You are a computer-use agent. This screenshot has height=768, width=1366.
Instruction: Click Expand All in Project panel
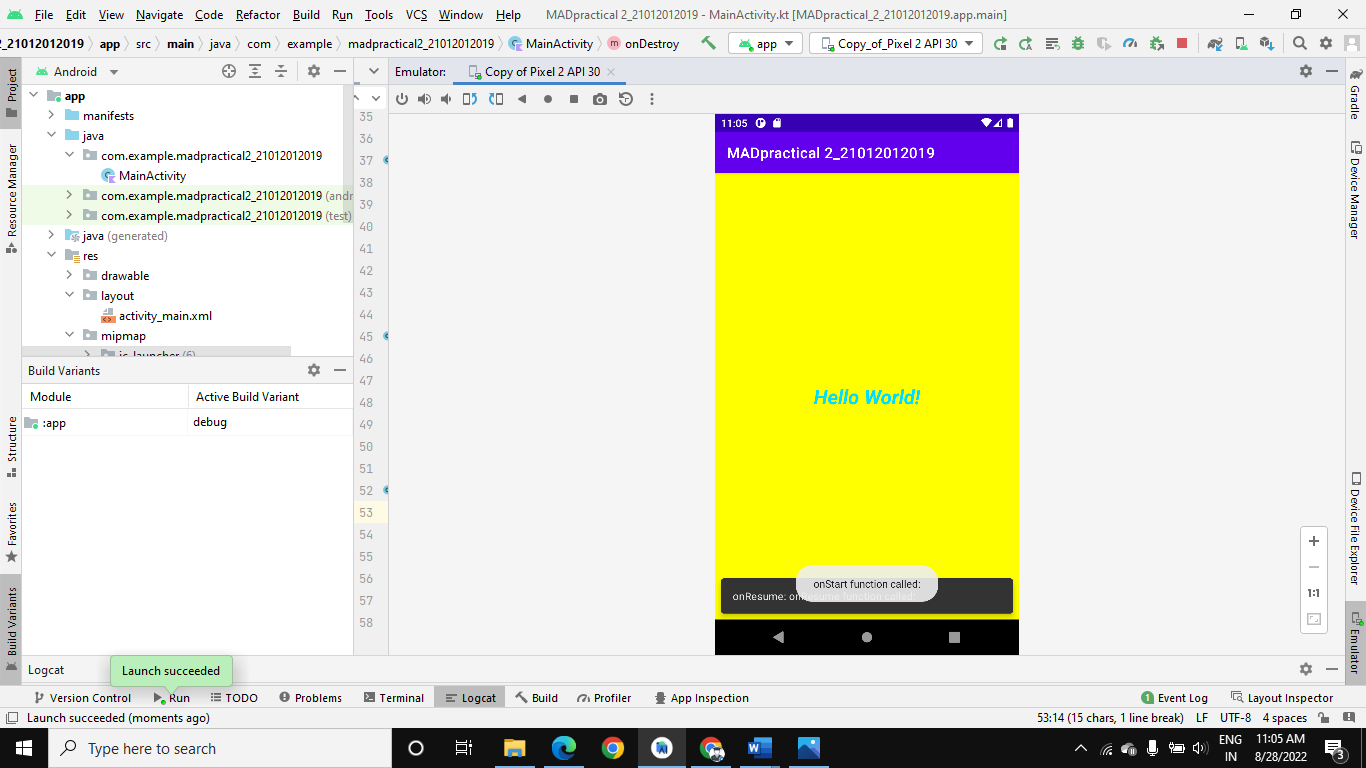coord(255,71)
